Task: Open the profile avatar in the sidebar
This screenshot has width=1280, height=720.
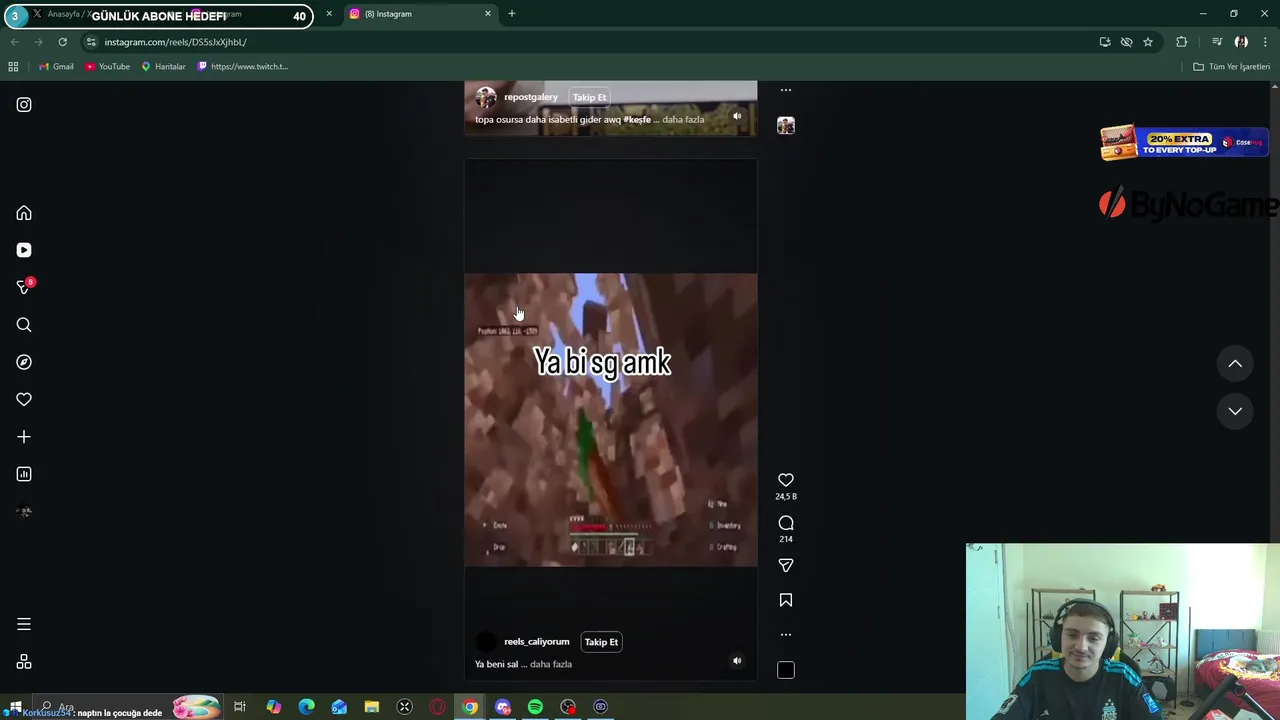Action: (24, 512)
